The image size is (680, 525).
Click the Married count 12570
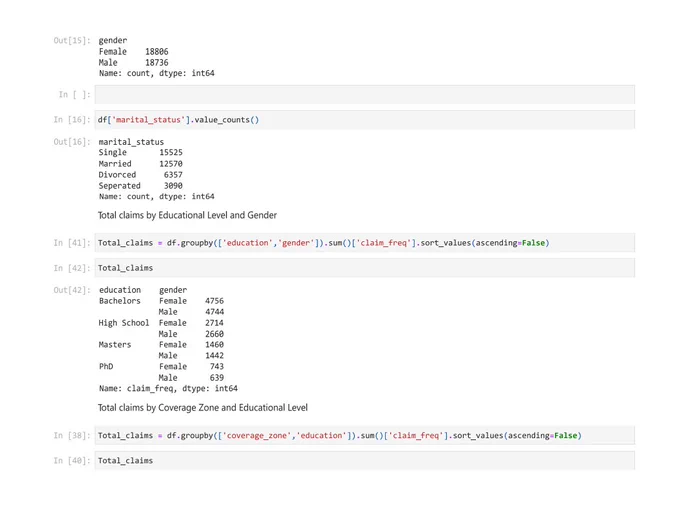[171, 163]
